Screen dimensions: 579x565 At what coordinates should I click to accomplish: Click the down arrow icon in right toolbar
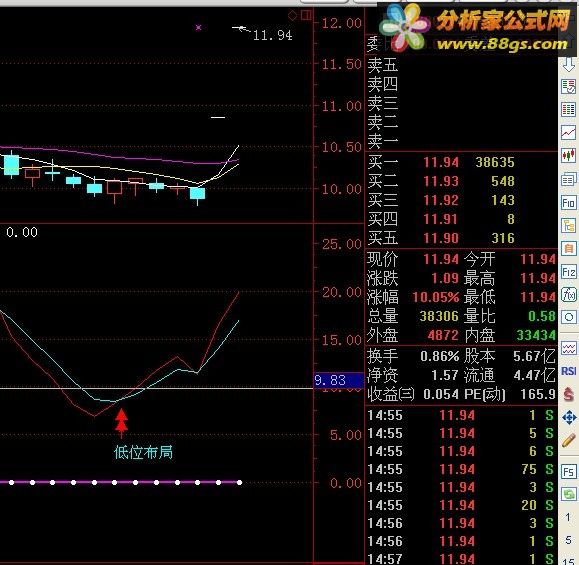click(569, 64)
